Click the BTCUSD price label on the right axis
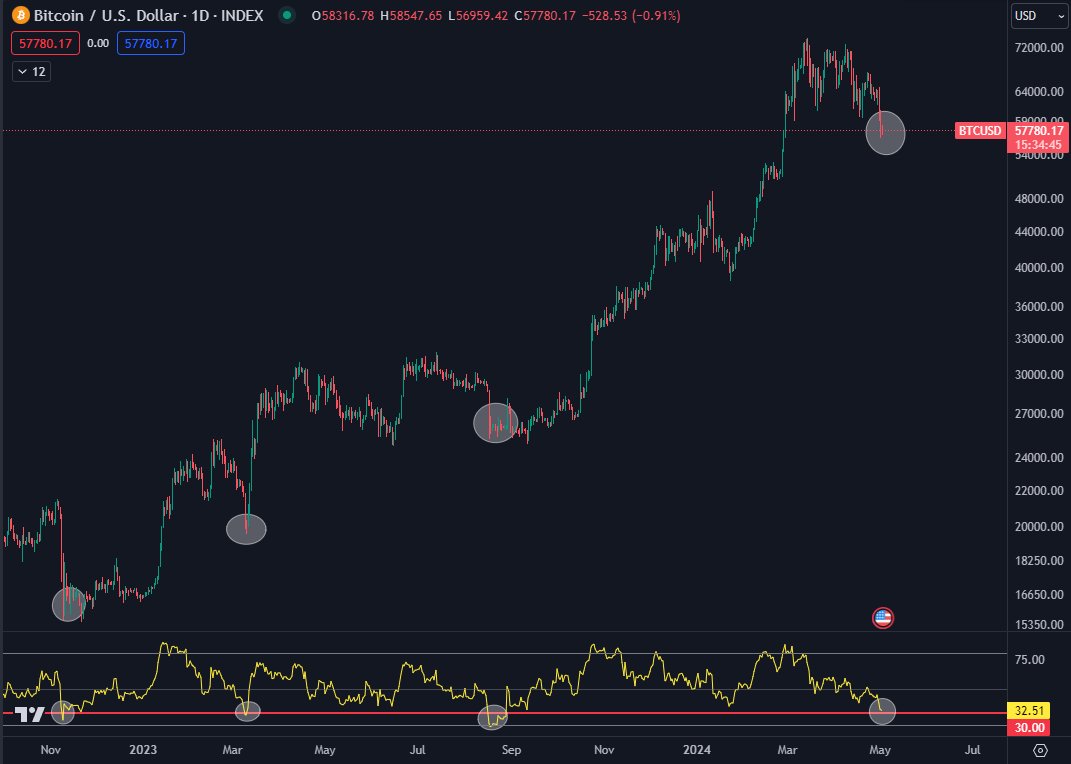Image resolution: width=1071 pixels, height=764 pixels. point(978,131)
